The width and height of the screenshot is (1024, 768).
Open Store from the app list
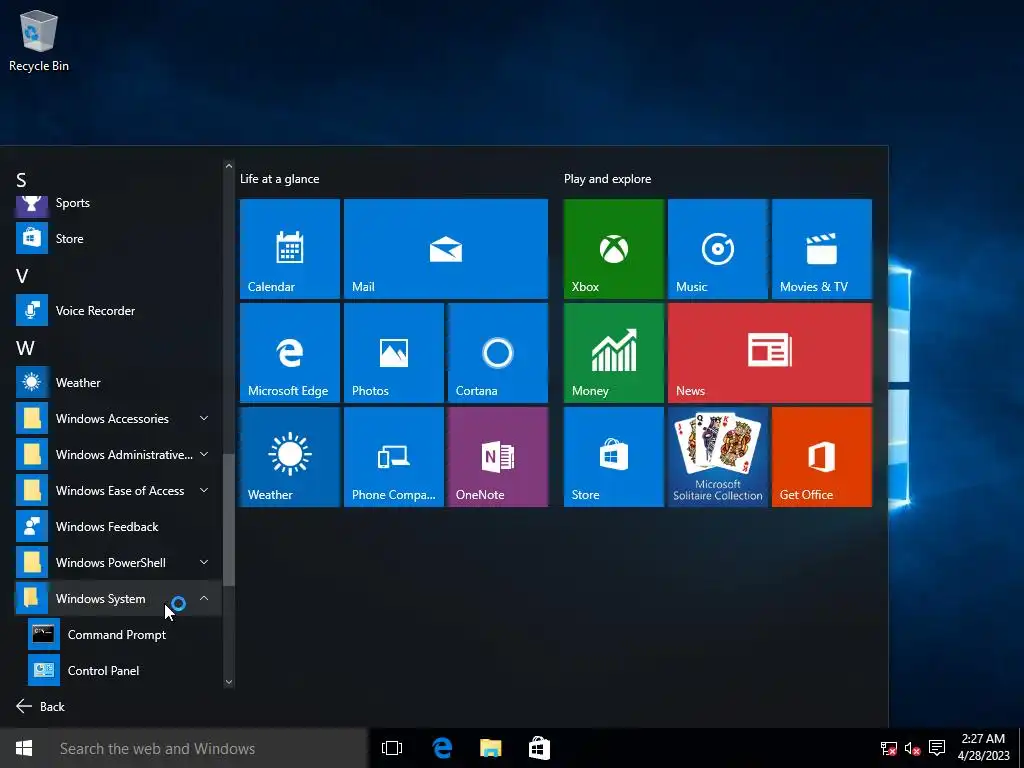(118, 238)
